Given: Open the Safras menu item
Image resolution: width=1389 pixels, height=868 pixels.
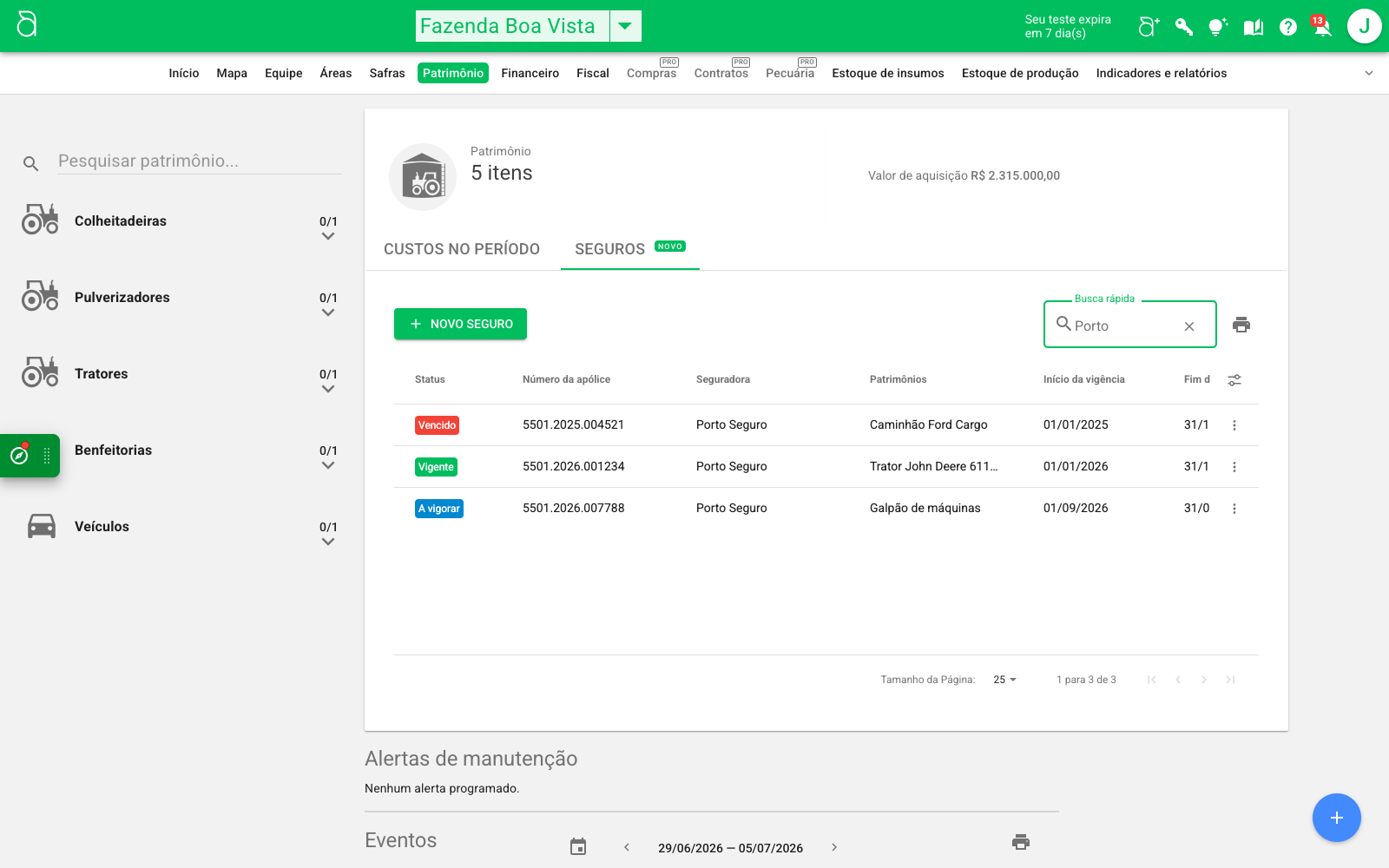Looking at the screenshot, I should 387,73.
